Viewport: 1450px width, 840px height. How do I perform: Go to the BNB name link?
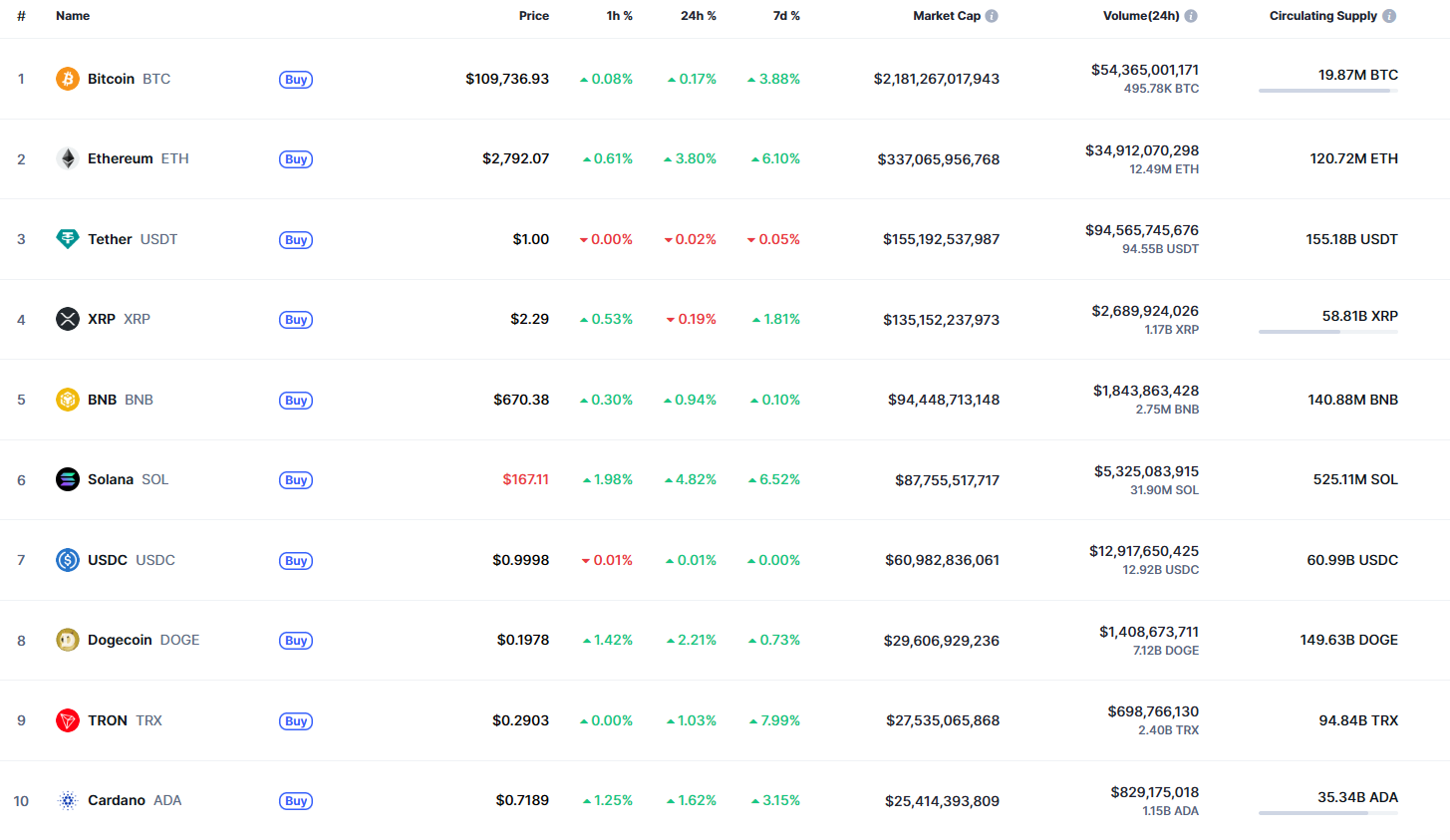(x=121, y=400)
